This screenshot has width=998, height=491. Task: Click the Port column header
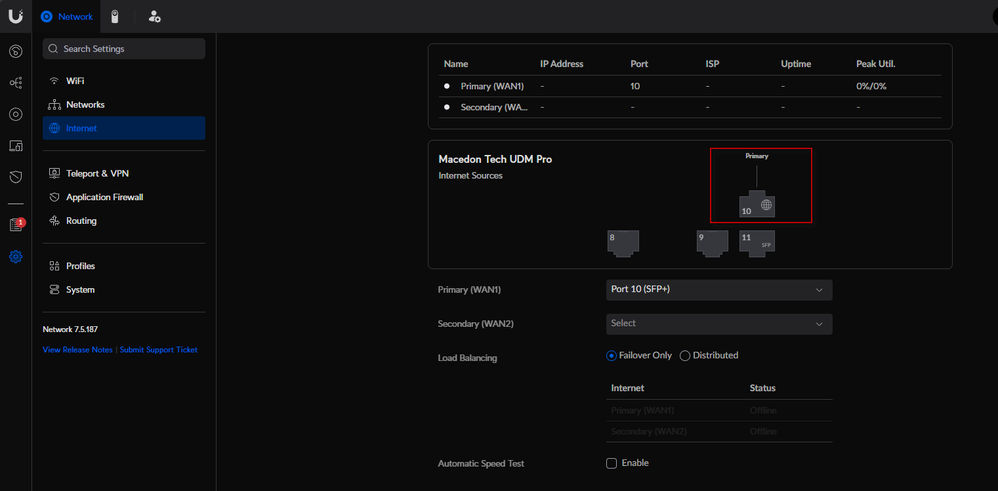[x=639, y=64]
